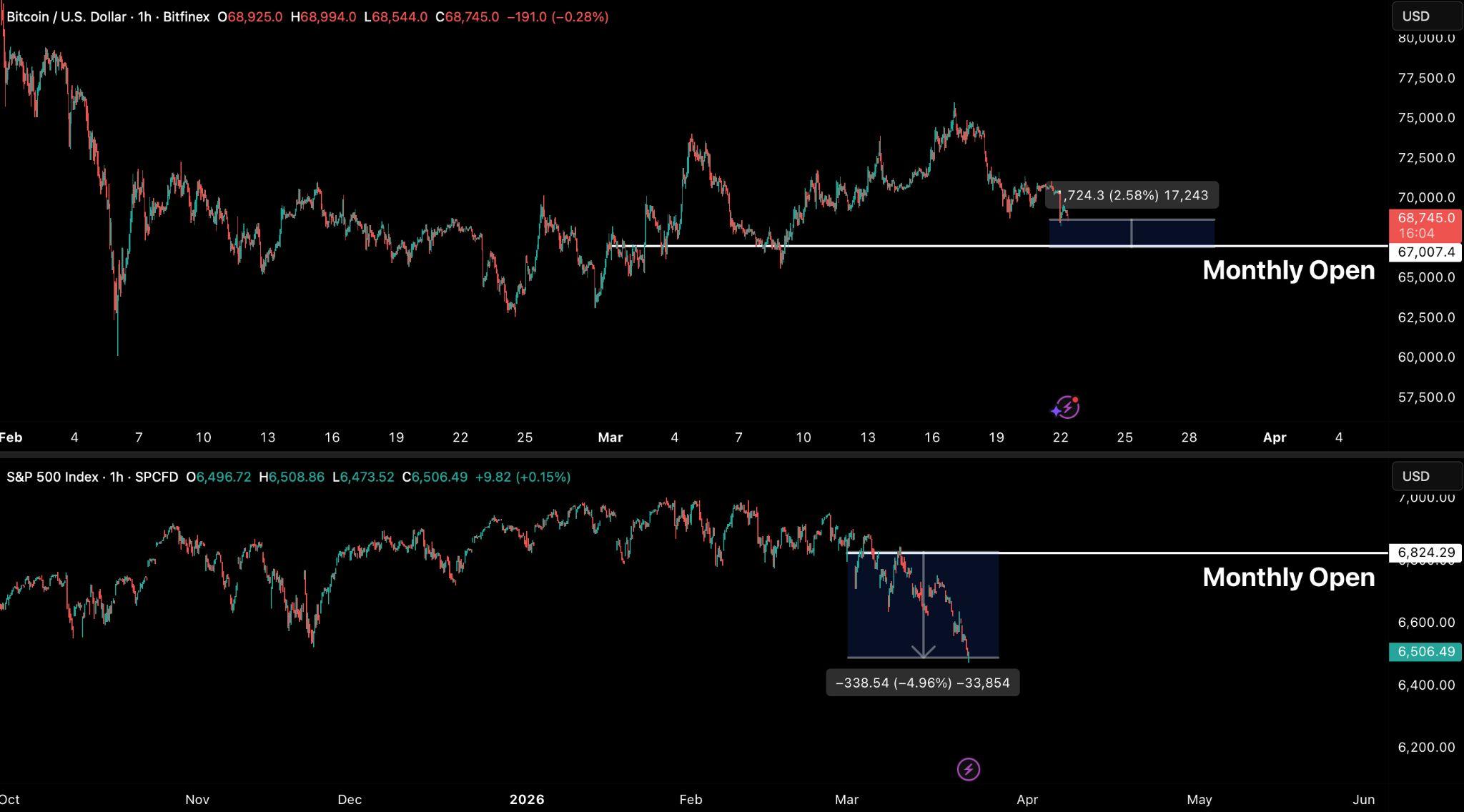Click the 6,824.29 horizontal line price label
The image size is (1464, 812).
click(x=1425, y=553)
